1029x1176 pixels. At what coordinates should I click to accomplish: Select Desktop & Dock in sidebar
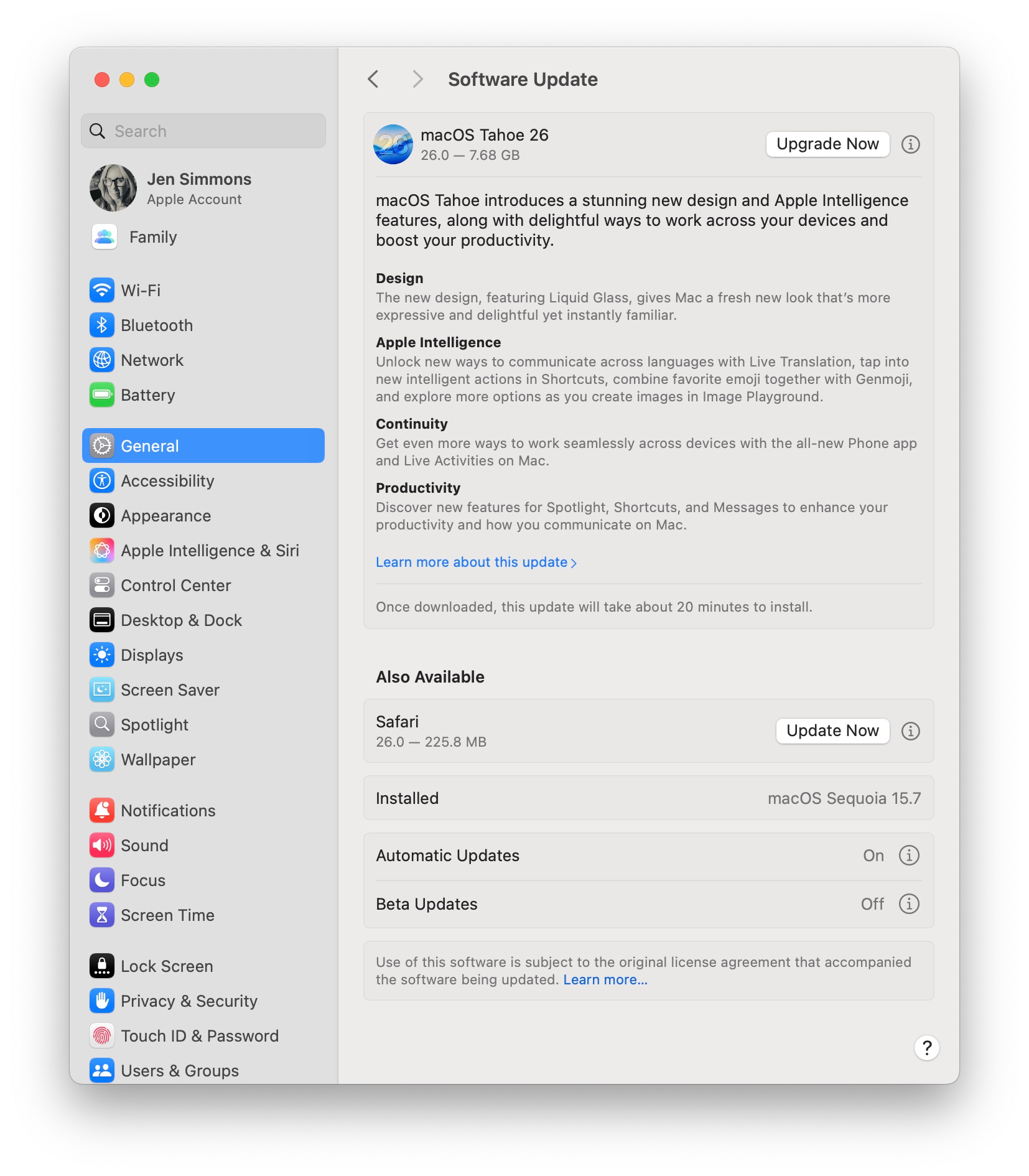(181, 620)
